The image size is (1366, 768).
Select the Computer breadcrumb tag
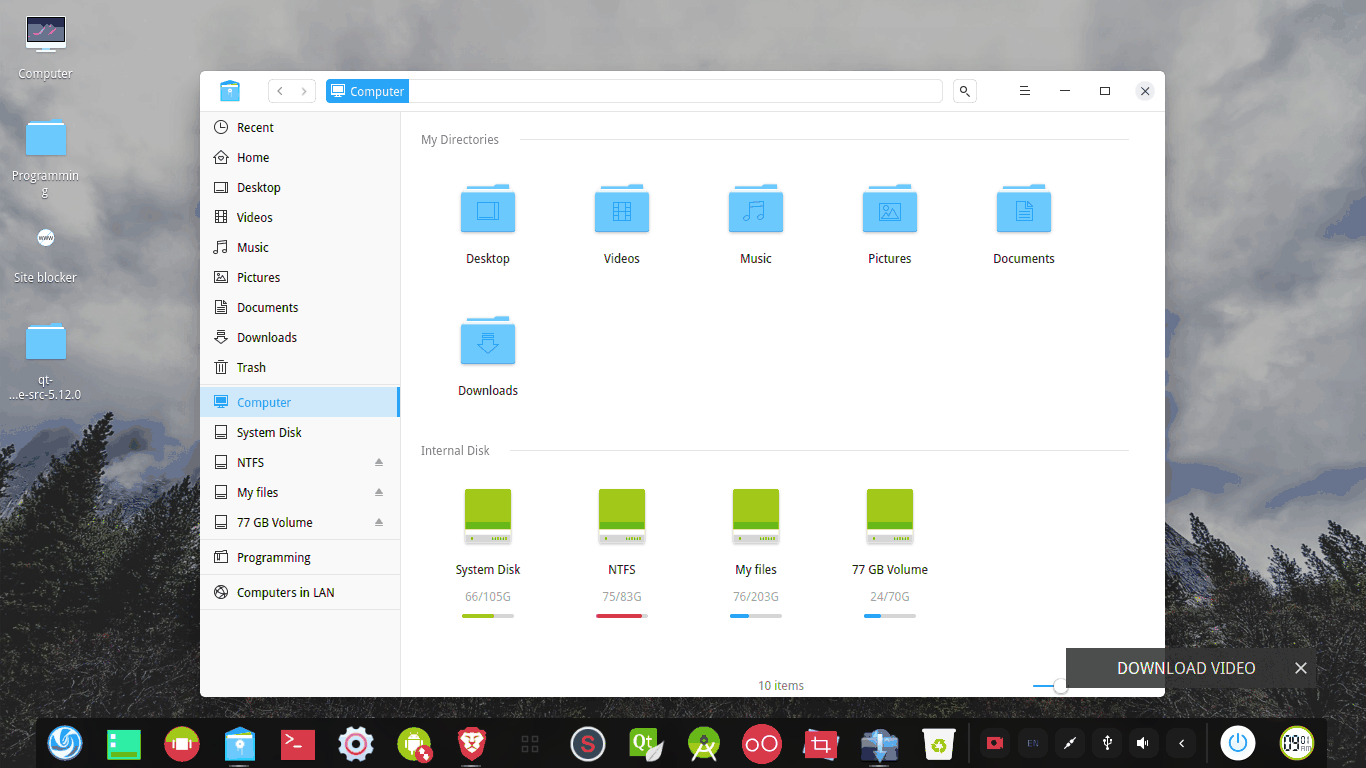(367, 90)
